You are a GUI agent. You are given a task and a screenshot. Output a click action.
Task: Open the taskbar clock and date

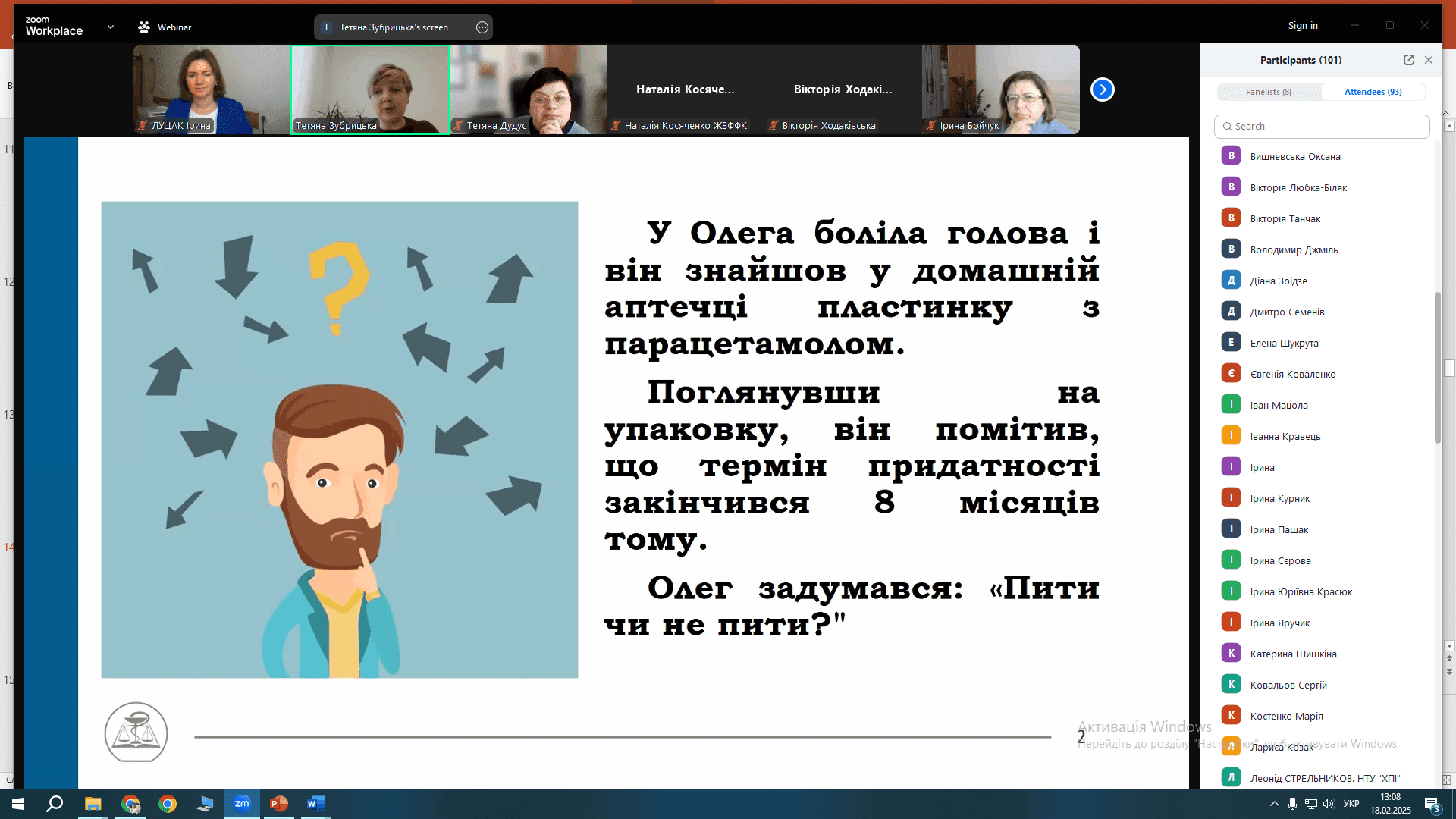tap(1391, 804)
